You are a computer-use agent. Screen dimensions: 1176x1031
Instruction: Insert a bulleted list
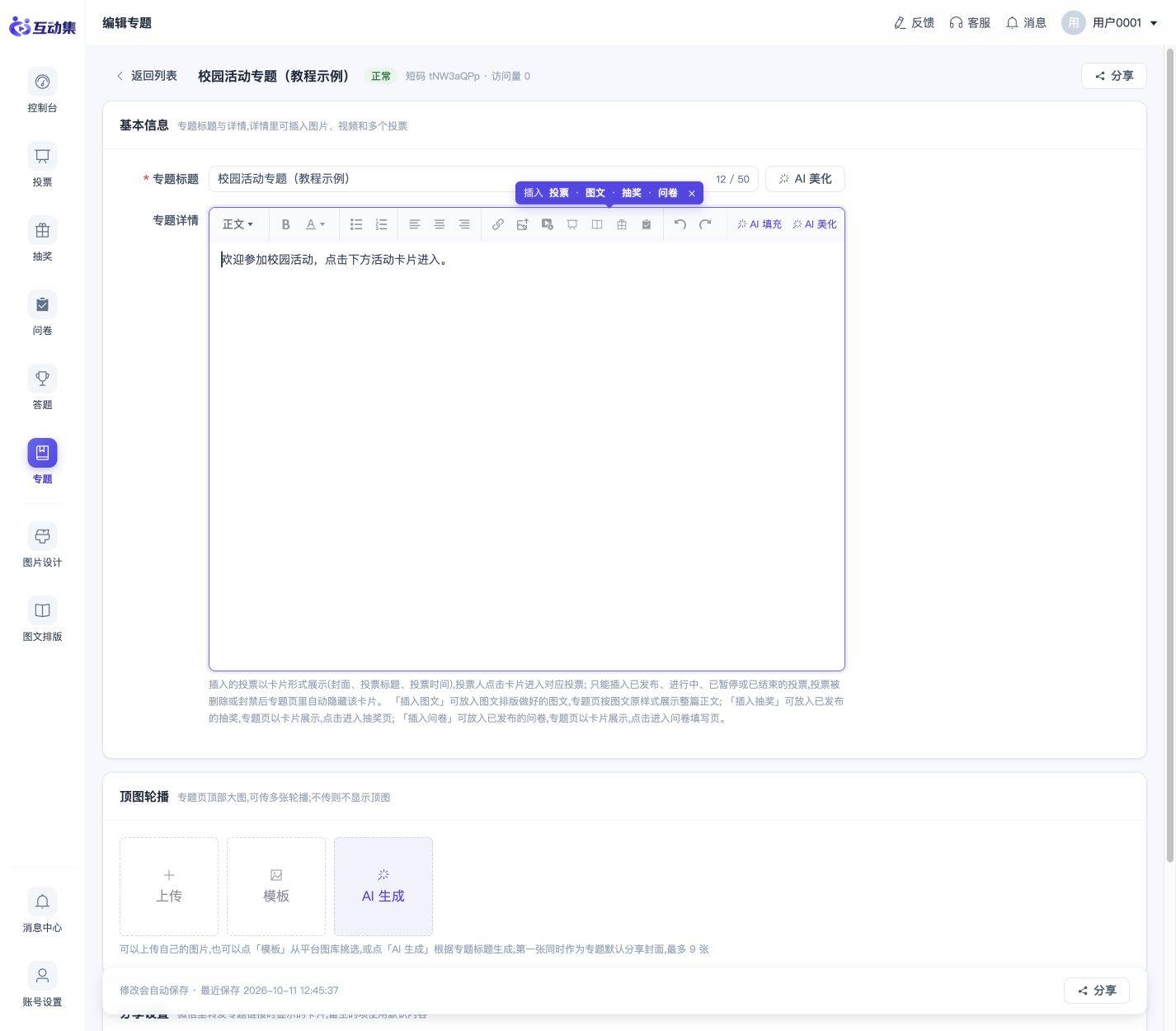coord(356,224)
